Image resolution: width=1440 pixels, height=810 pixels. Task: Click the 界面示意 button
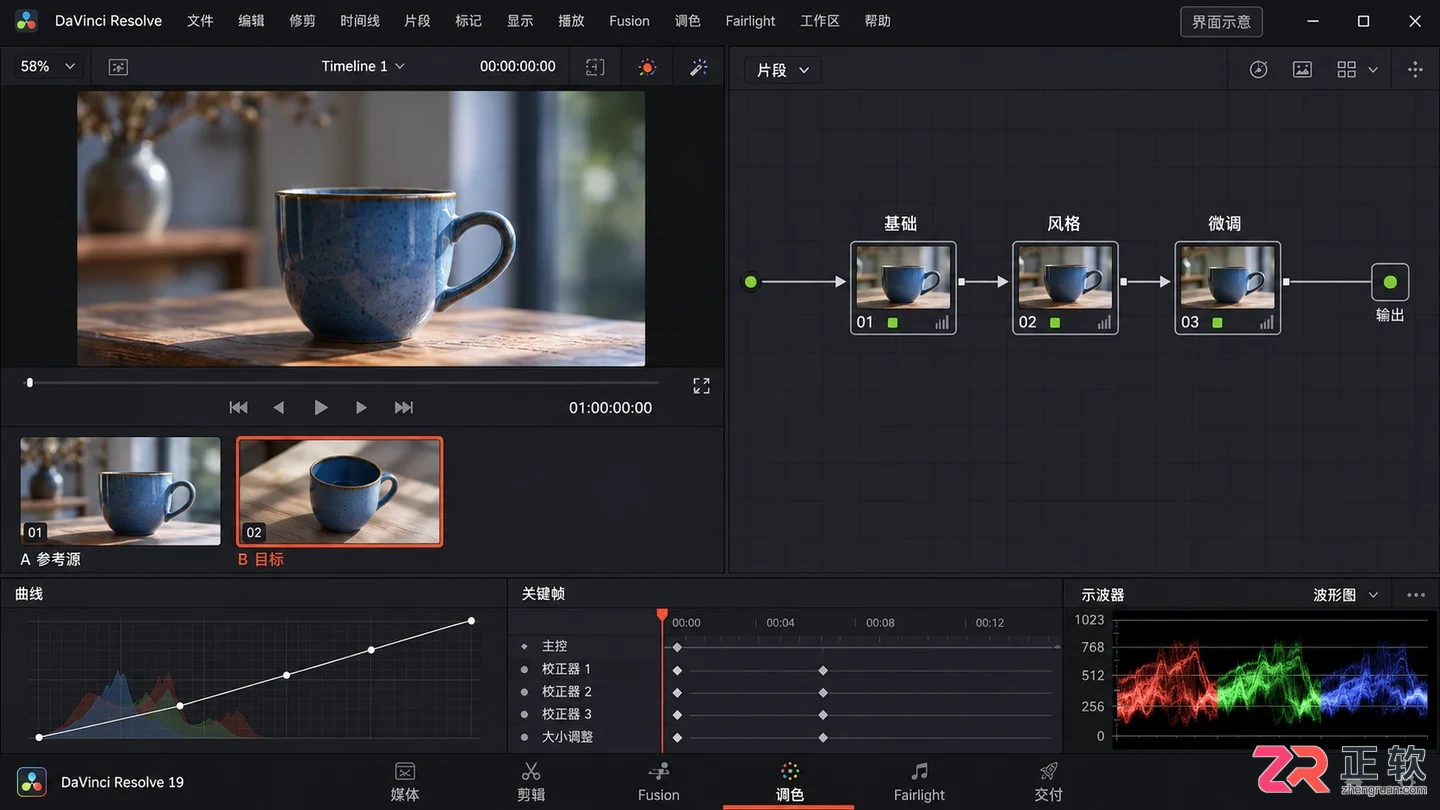point(1221,22)
